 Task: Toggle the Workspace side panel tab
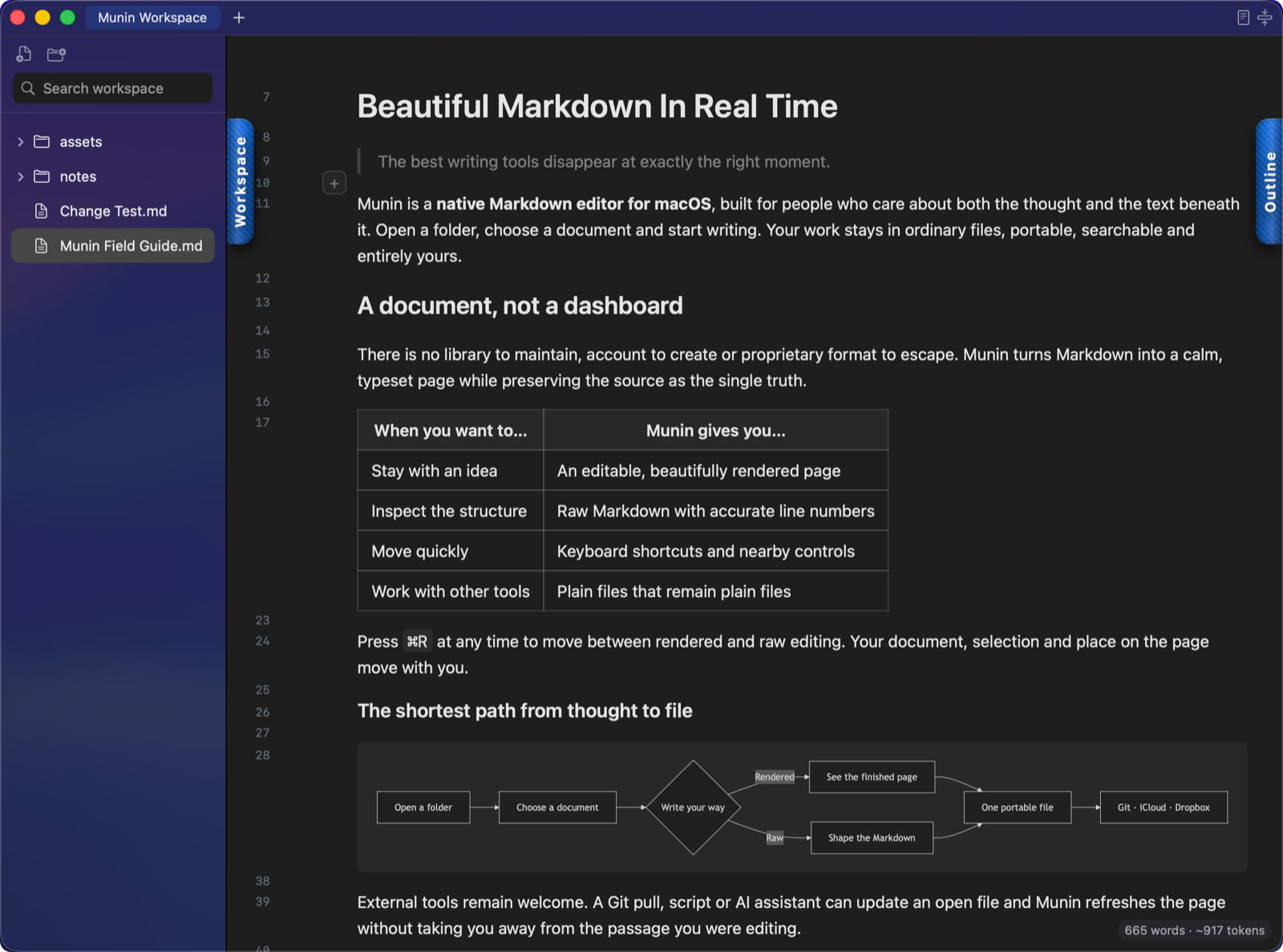[x=241, y=181]
